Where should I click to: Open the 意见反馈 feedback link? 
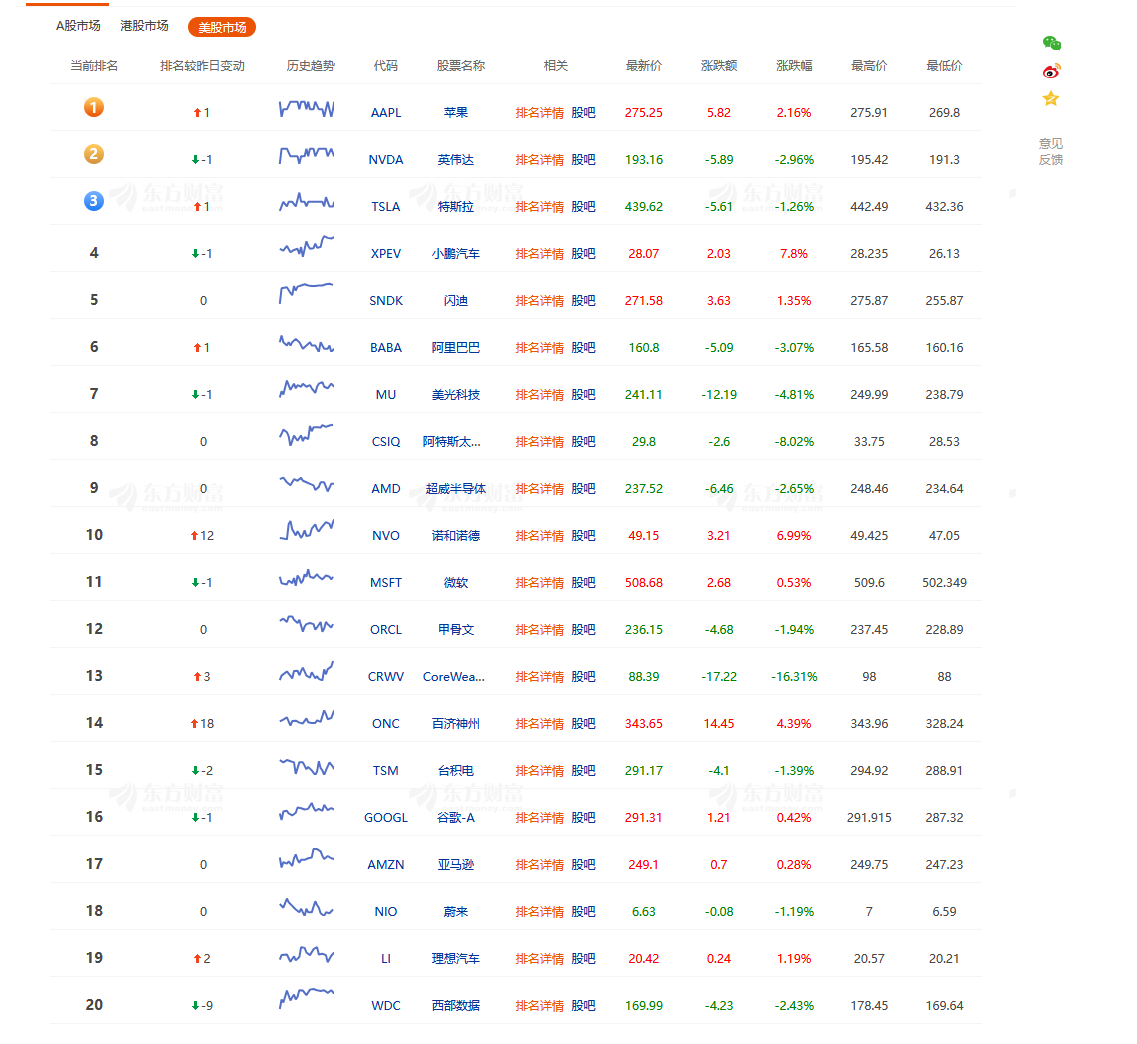coord(1051,152)
